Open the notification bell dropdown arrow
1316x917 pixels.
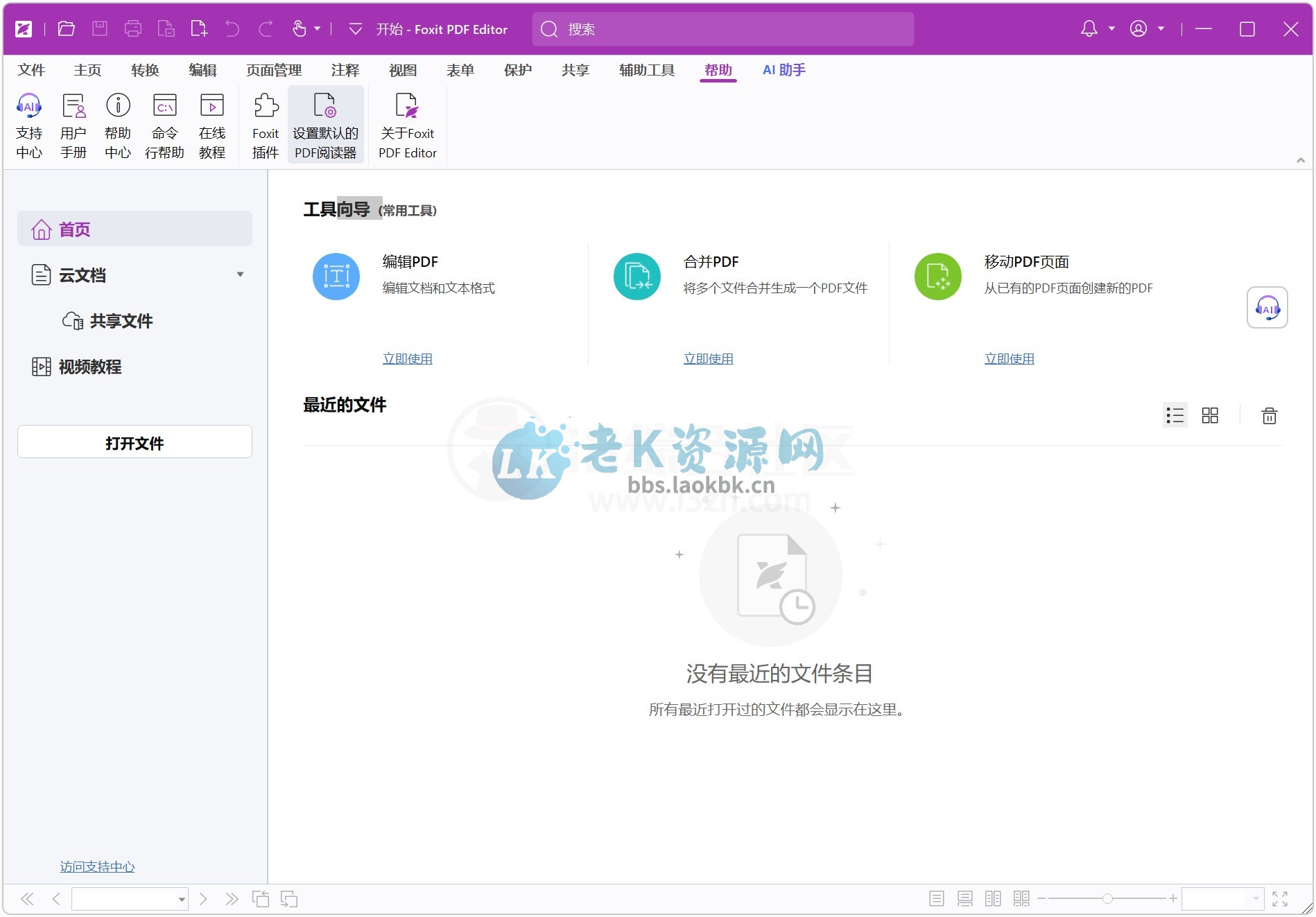click(x=1111, y=28)
